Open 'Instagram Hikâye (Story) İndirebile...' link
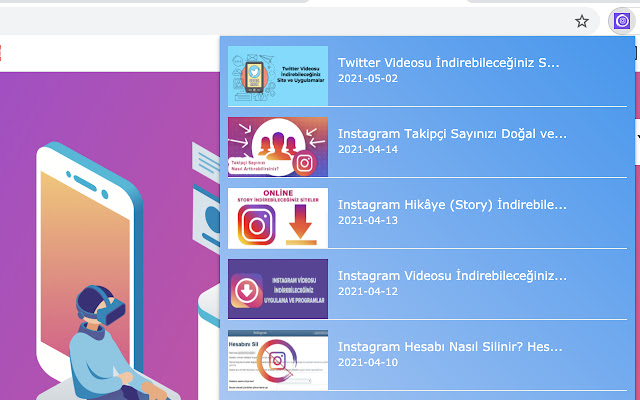The image size is (640, 400). click(x=452, y=205)
